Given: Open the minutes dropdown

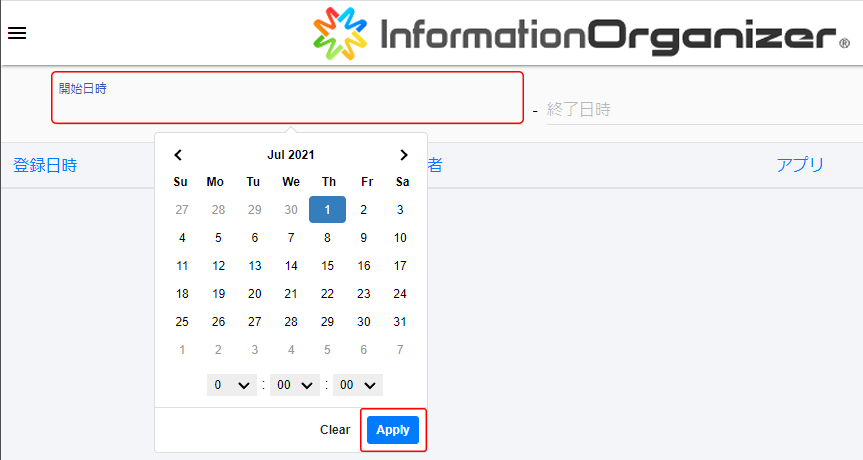Looking at the screenshot, I should (295, 385).
